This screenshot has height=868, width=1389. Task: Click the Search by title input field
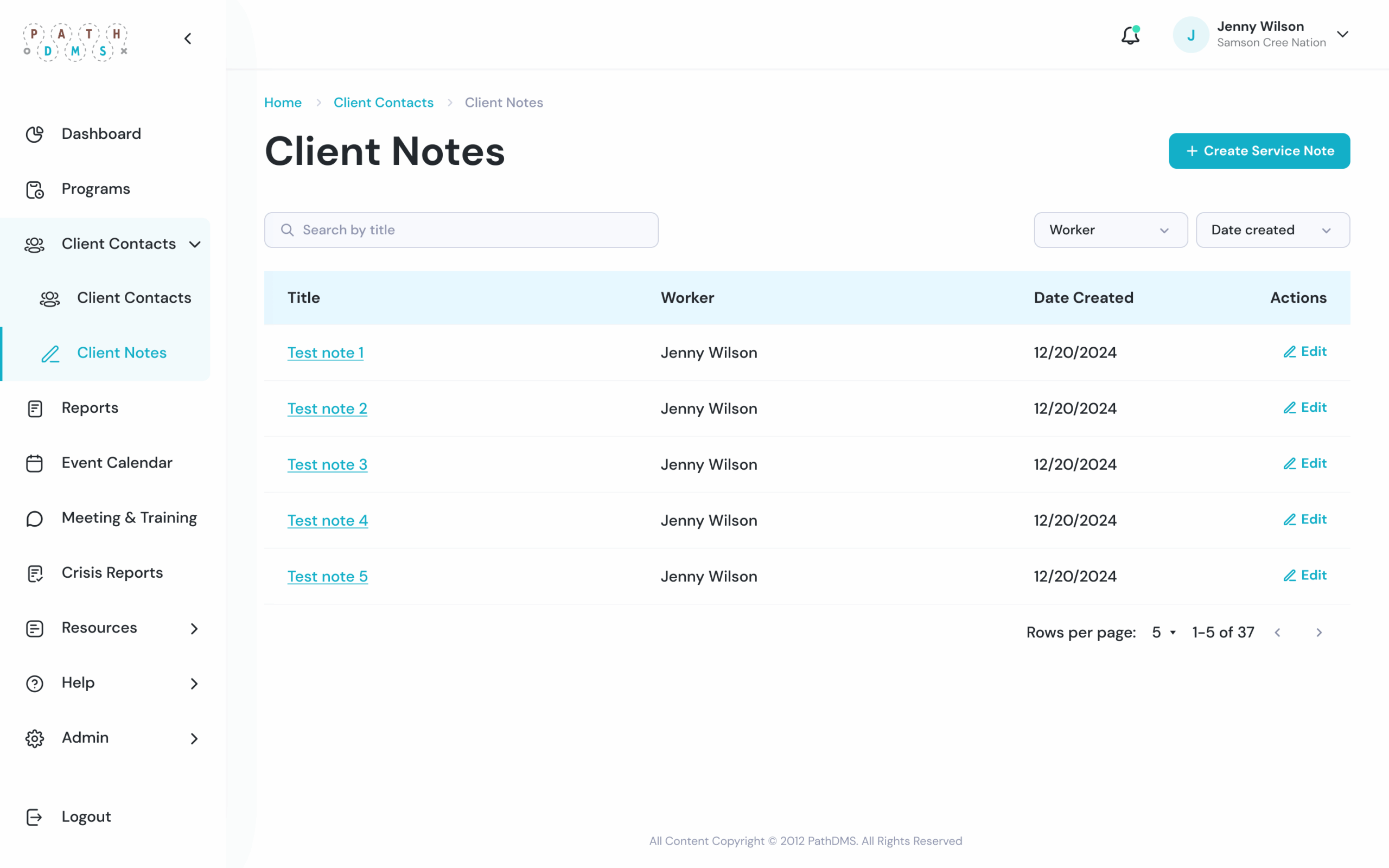point(461,230)
